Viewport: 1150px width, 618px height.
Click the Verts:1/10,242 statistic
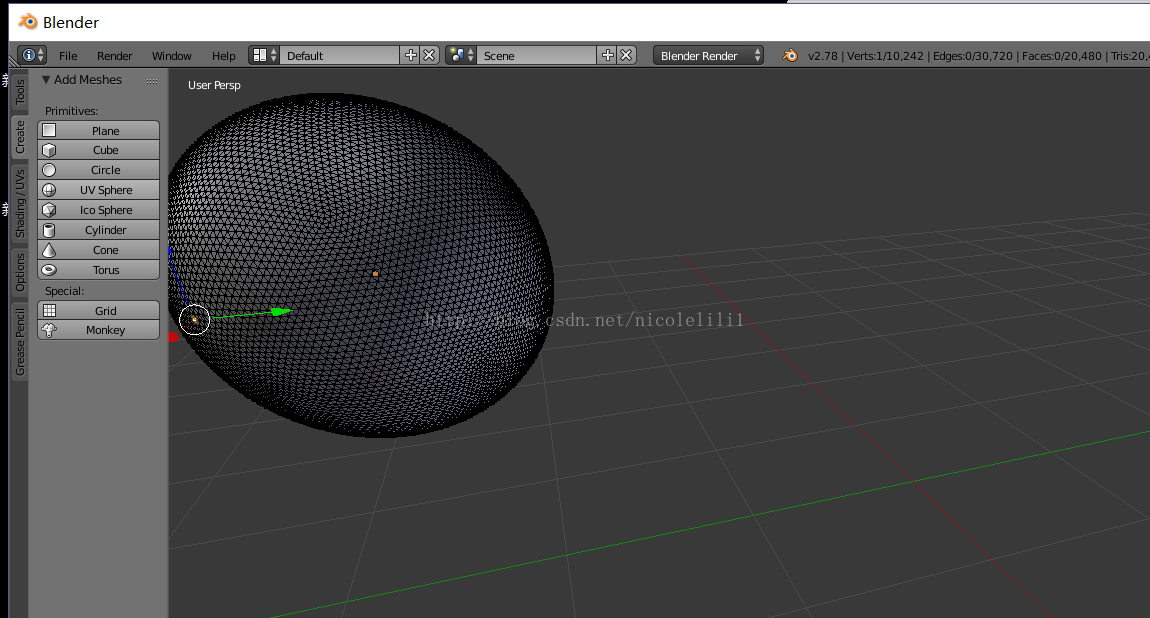click(x=885, y=56)
